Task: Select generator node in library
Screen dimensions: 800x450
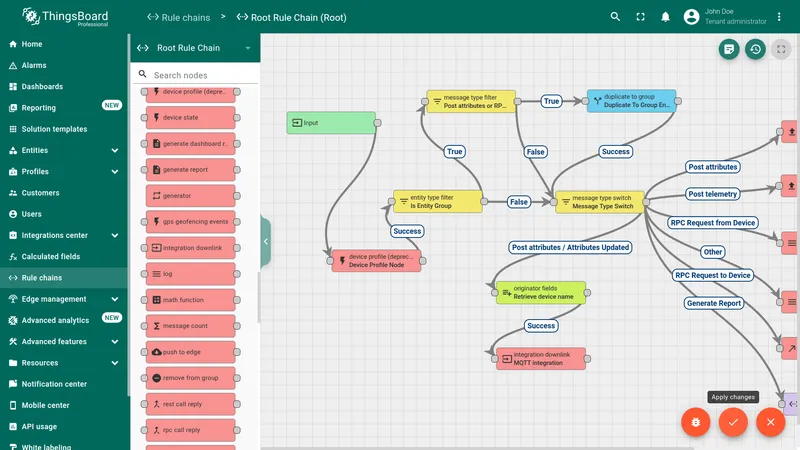Action: click(190, 195)
